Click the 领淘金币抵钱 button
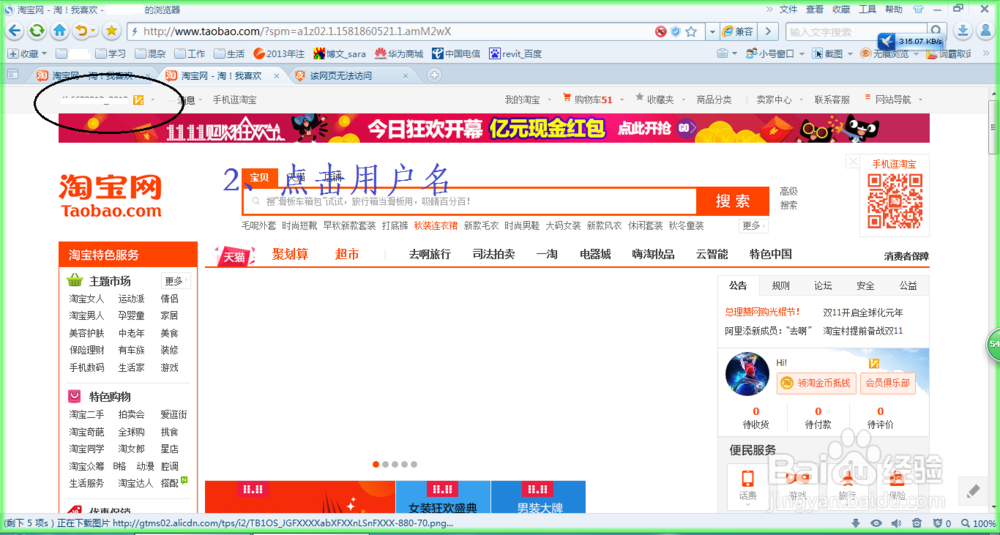This screenshot has width=1000, height=535. 816,383
